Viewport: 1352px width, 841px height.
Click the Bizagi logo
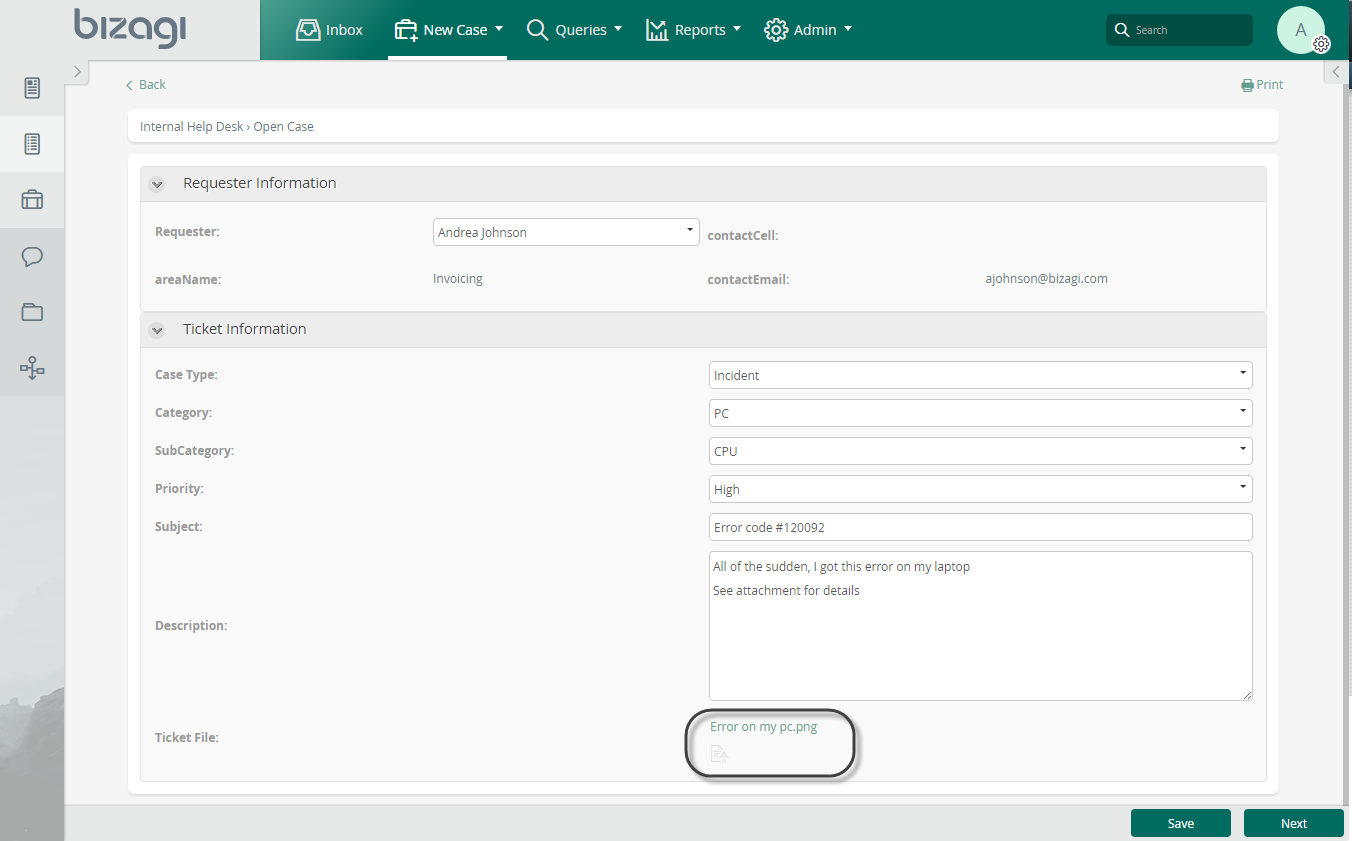(x=130, y=28)
